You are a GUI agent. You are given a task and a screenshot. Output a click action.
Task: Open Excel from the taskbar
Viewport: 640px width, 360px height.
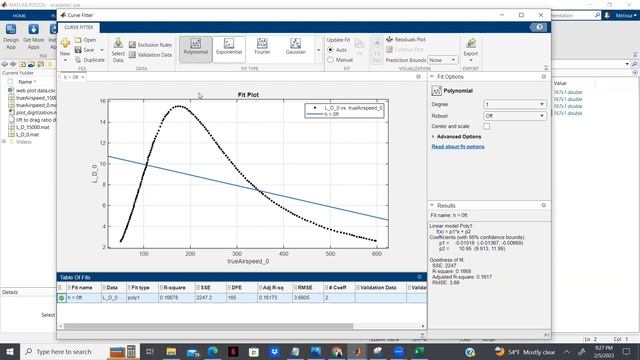point(419,351)
